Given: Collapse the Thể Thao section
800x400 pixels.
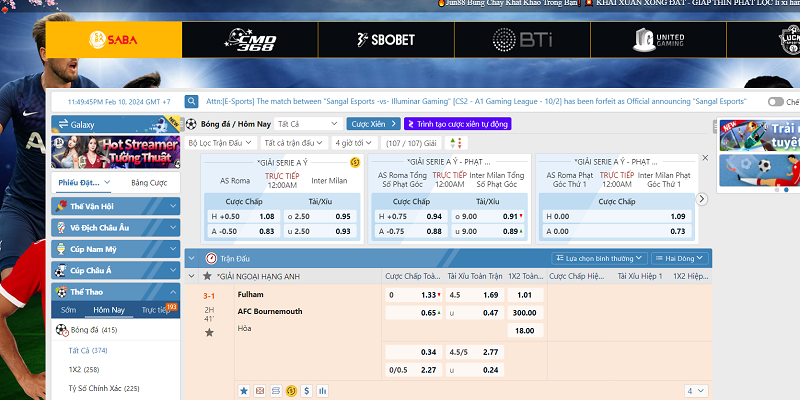Looking at the screenshot, I should click(116, 292).
